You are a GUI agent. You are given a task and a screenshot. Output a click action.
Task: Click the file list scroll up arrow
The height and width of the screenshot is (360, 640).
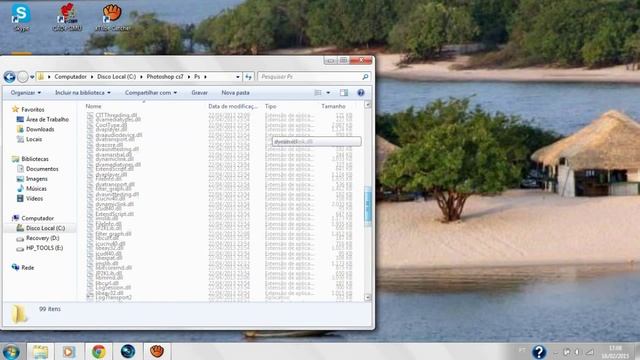point(367,105)
